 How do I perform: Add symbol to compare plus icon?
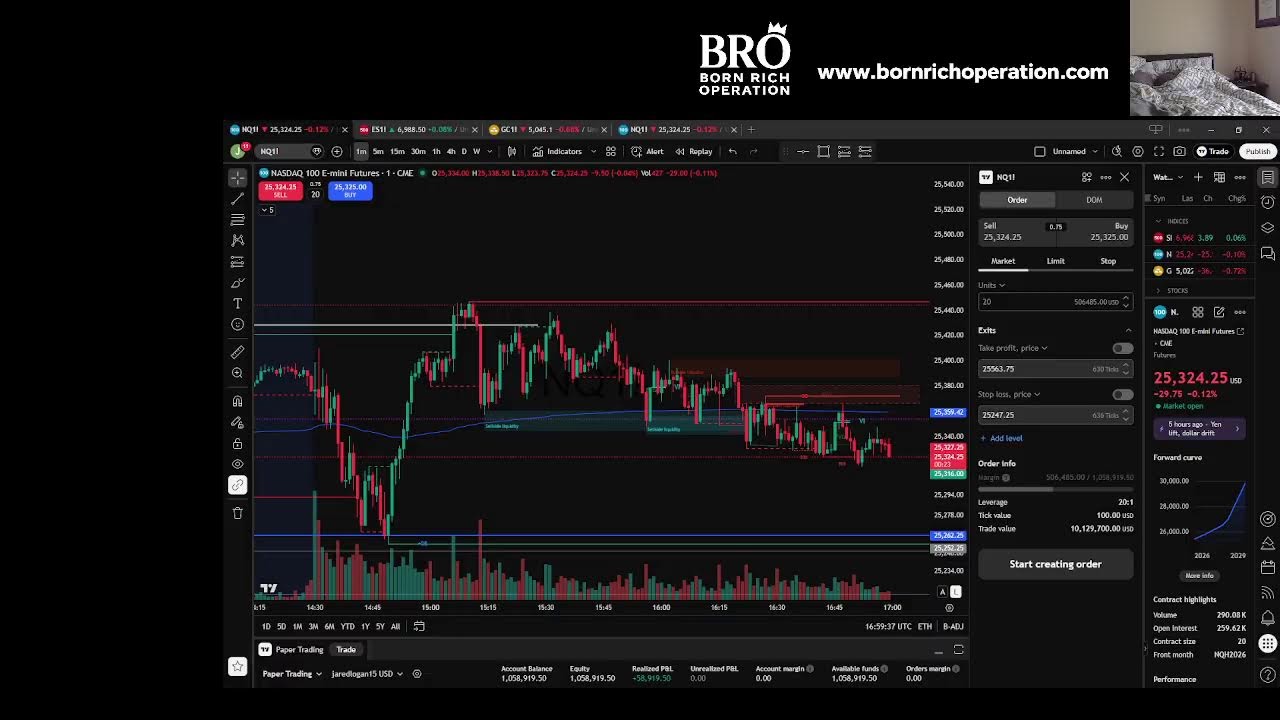[x=337, y=151]
